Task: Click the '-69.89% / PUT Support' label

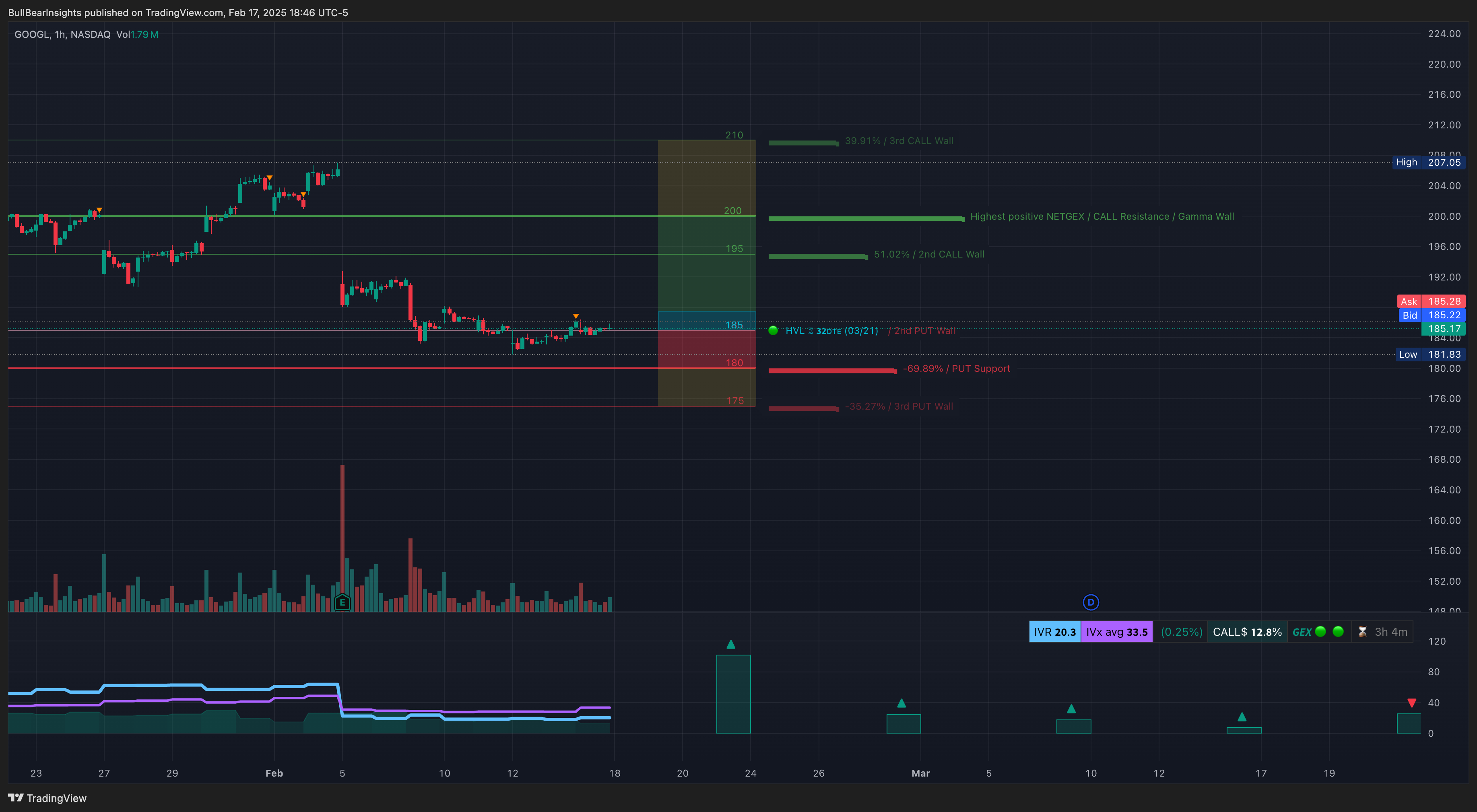Action: click(x=956, y=368)
